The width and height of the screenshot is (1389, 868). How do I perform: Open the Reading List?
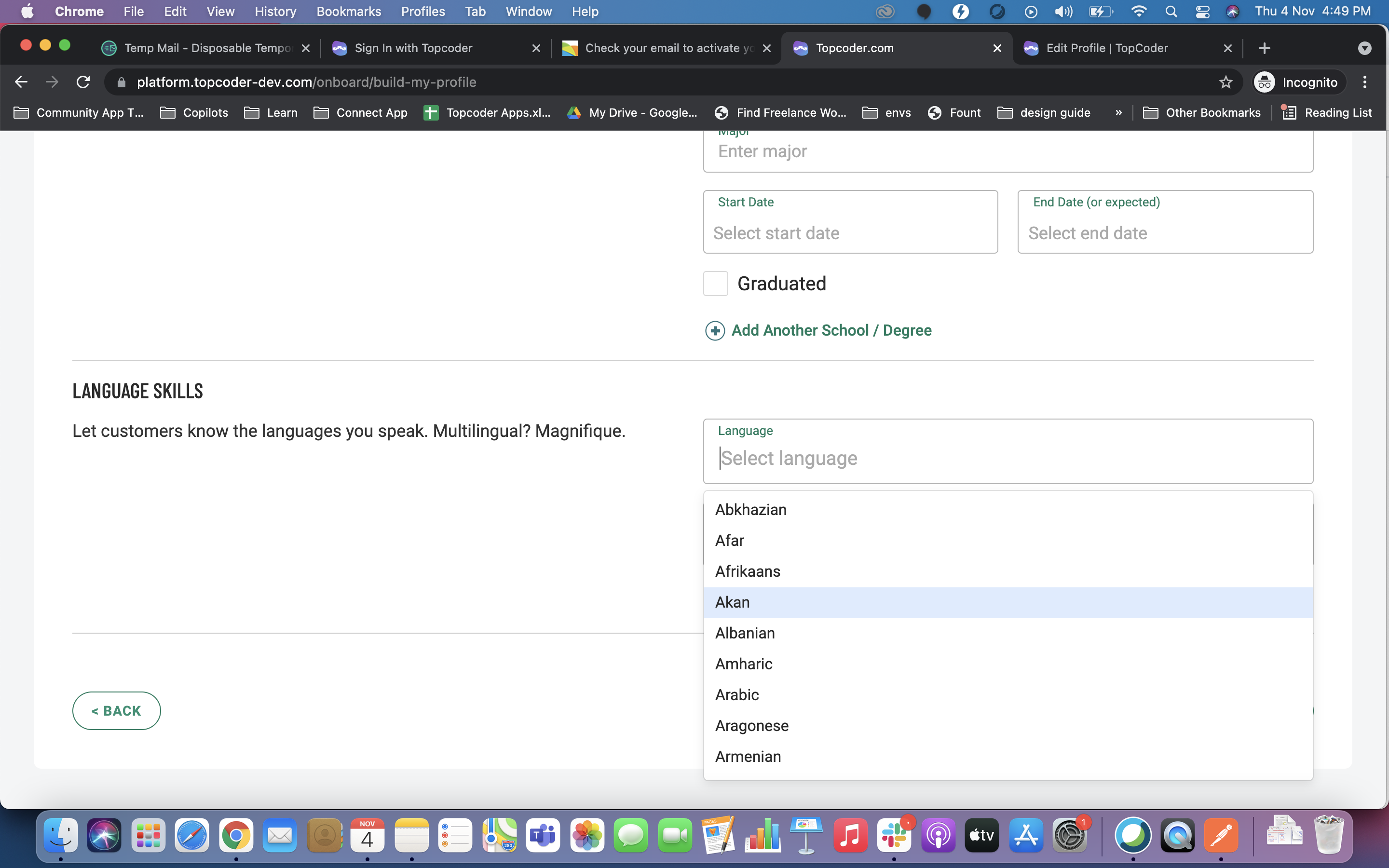[1327, 112]
